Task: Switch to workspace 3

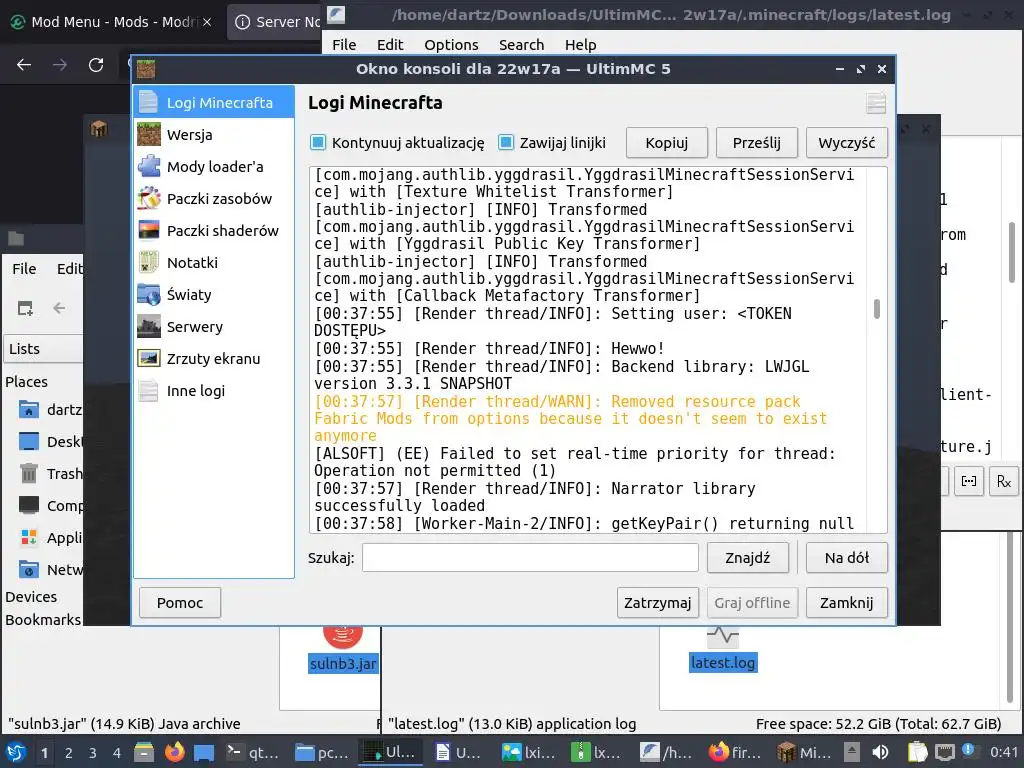Action: [x=93, y=753]
